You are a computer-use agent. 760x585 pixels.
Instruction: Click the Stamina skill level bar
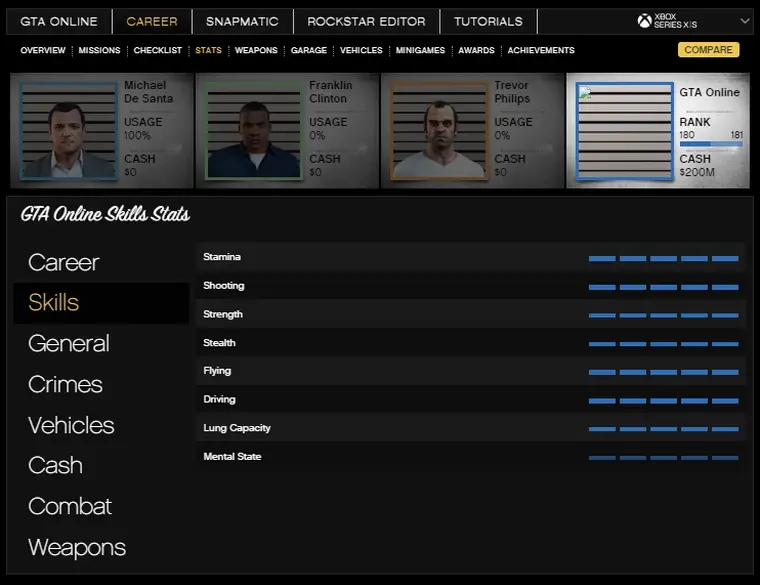click(664, 258)
